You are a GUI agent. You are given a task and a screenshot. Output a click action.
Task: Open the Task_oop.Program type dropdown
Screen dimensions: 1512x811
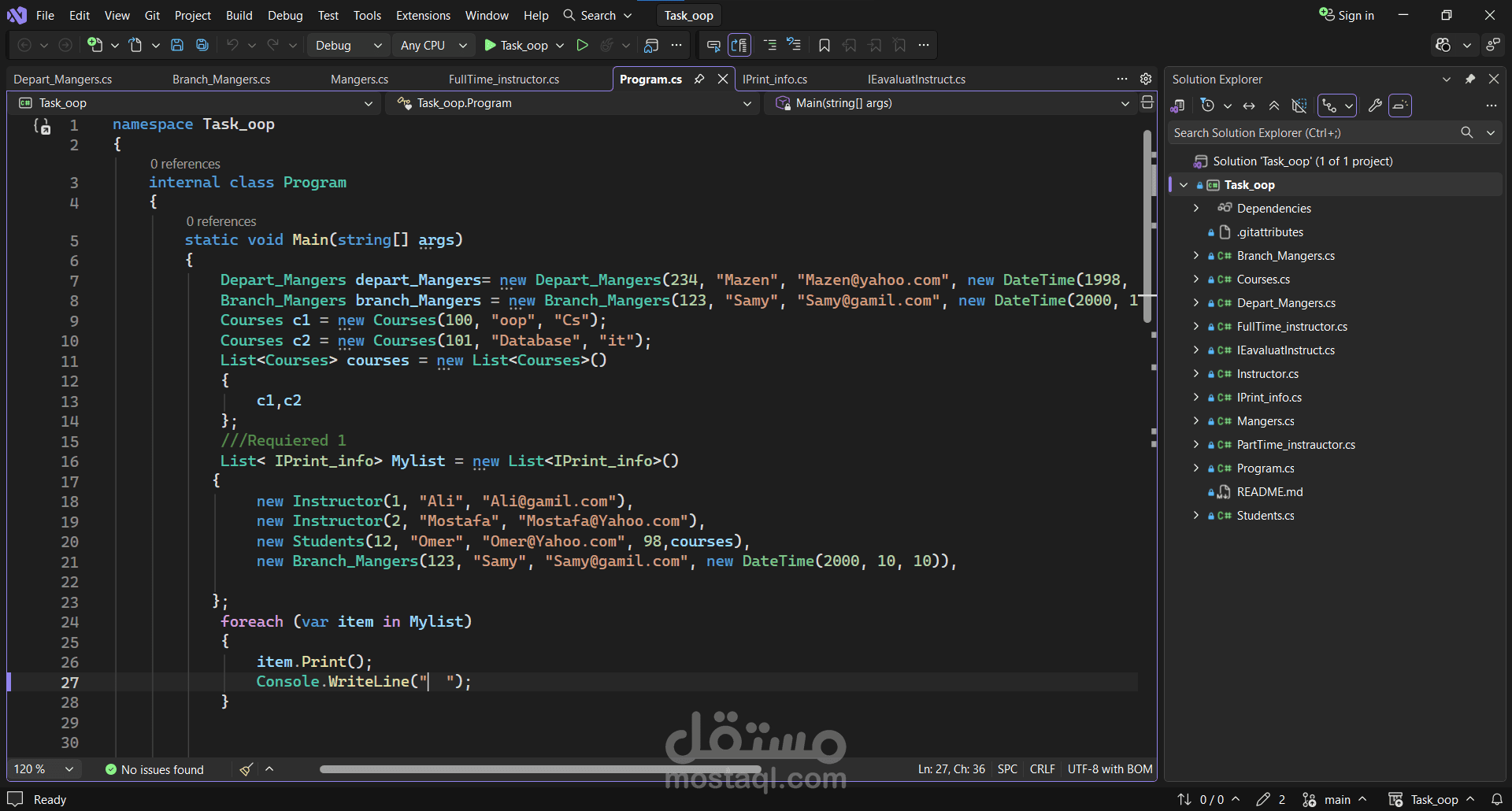[574, 103]
